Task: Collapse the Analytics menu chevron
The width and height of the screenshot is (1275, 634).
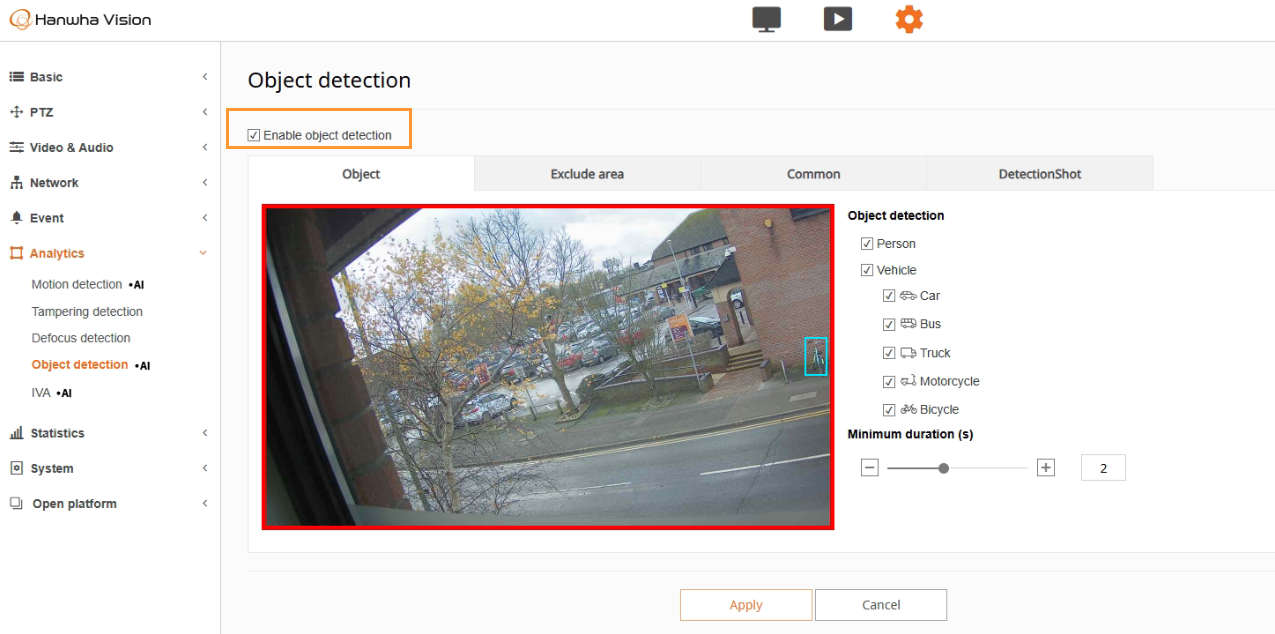Action: tap(204, 253)
